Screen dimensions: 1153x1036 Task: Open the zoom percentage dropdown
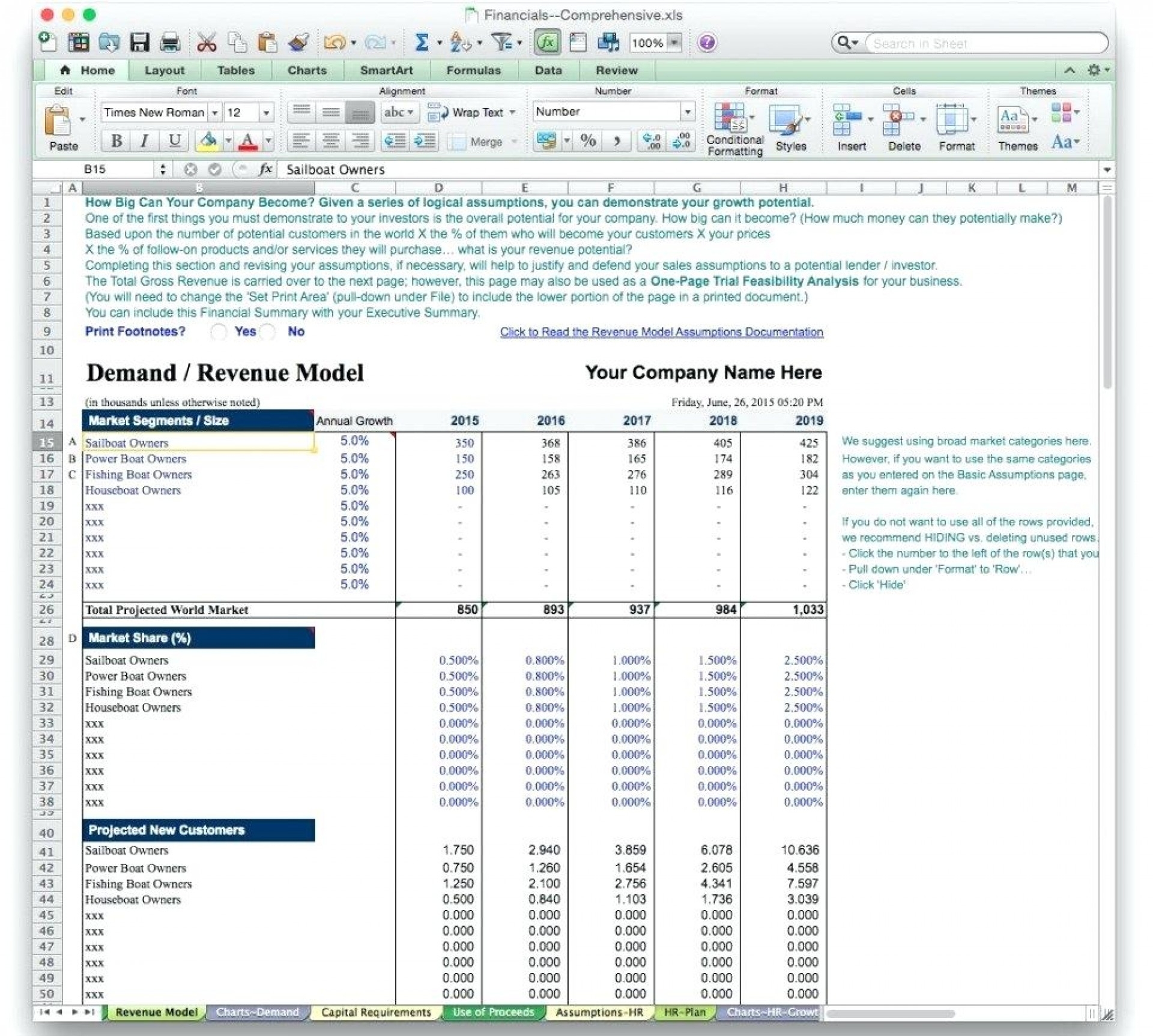point(674,43)
